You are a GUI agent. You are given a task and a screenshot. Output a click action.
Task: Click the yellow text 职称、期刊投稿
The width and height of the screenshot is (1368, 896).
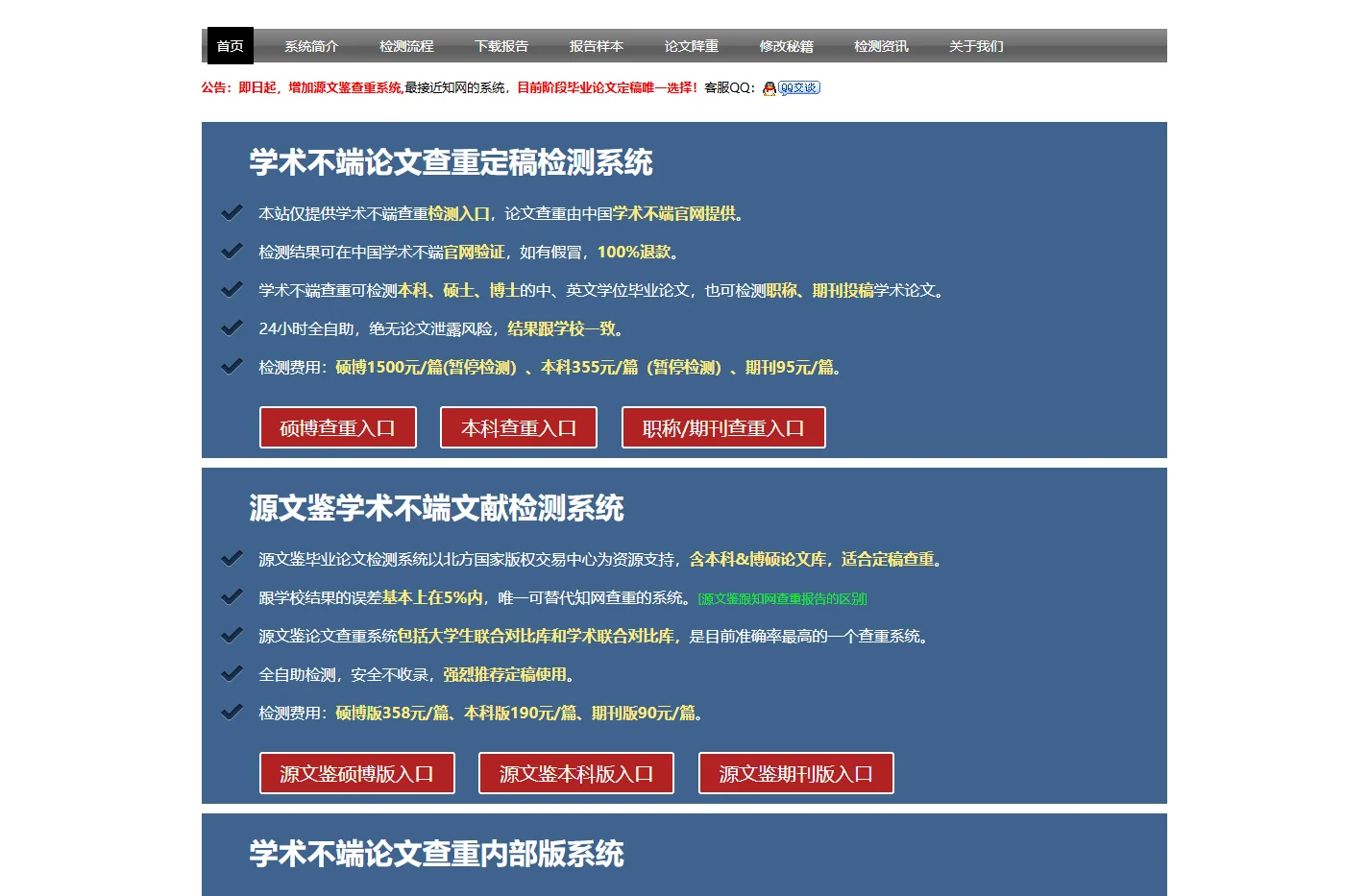820,290
